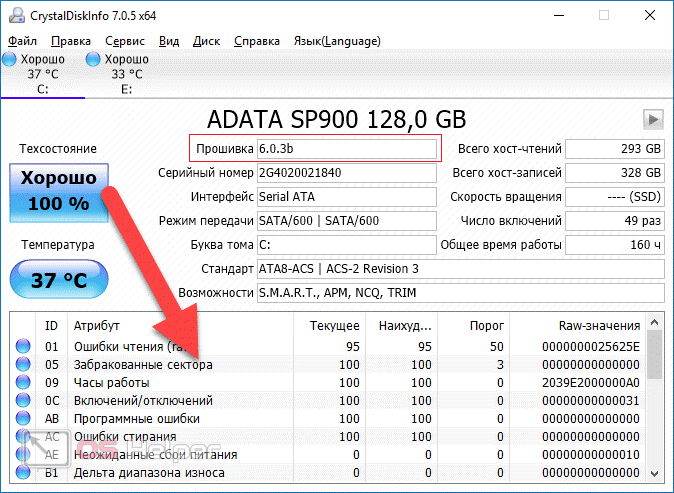Screen dimensions: 674x493
Task: Open the Диск menu
Action: [x=206, y=41]
